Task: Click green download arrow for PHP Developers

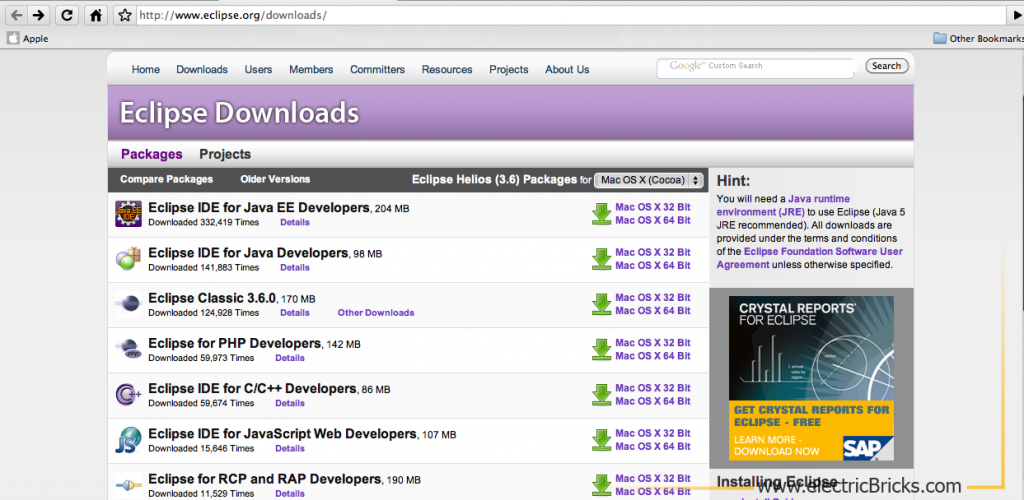Action: (601, 349)
